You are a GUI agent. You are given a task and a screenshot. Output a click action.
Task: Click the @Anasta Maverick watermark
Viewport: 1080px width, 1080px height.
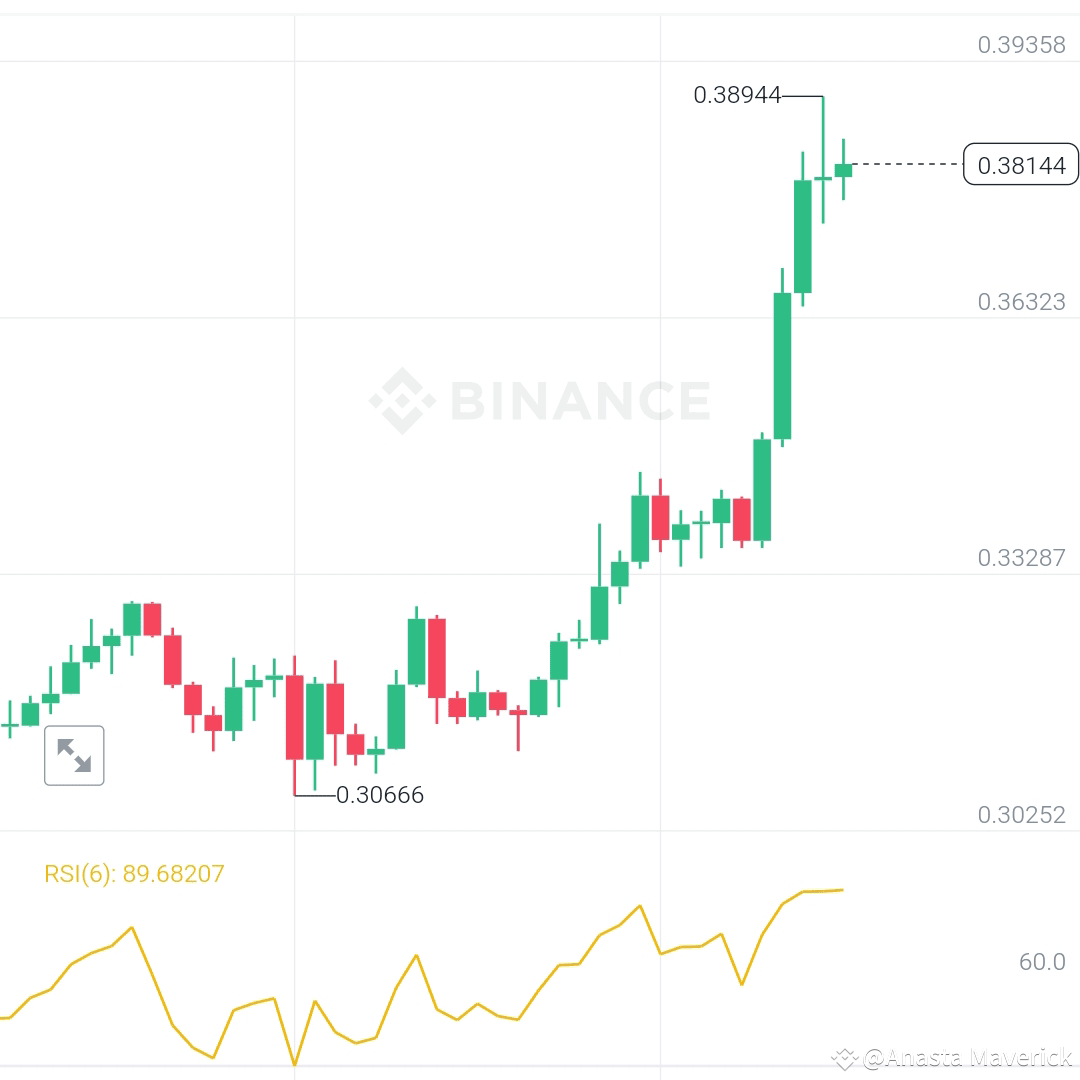click(960, 1055)
